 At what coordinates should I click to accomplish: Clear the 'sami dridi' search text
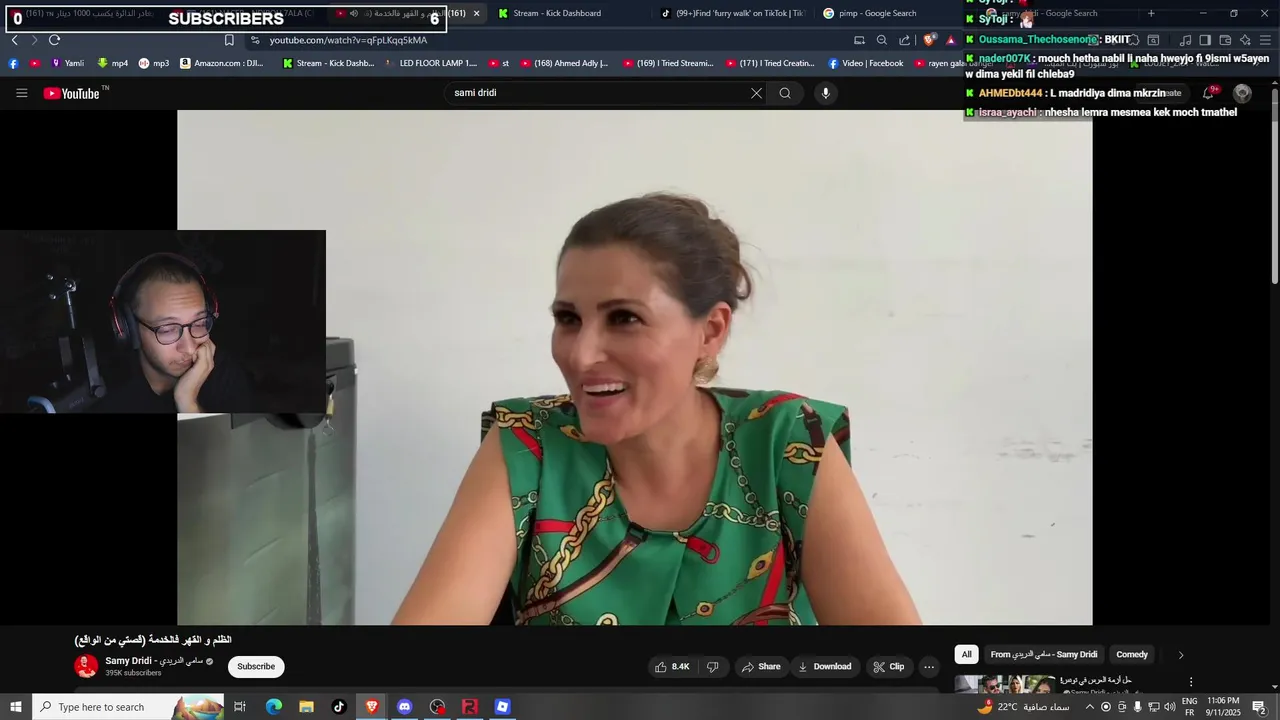756,93
